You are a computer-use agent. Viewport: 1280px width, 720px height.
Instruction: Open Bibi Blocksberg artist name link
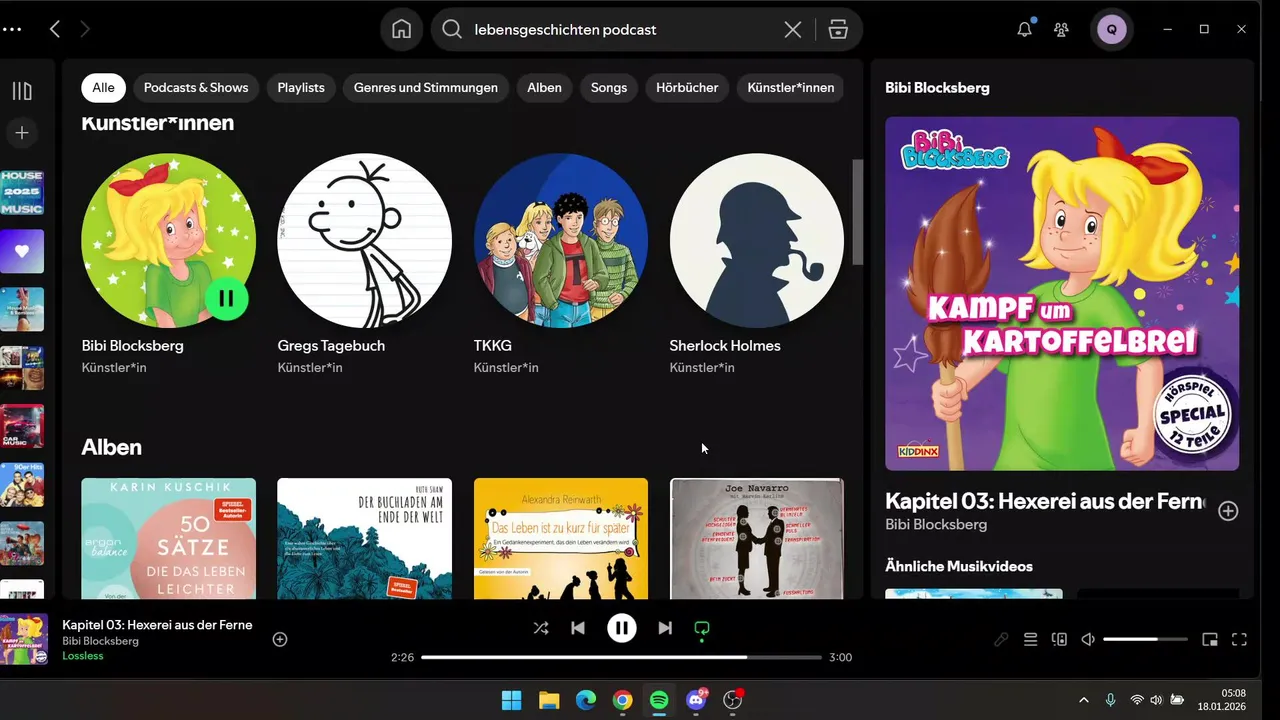pyautogui.click(x=133, y=345)
